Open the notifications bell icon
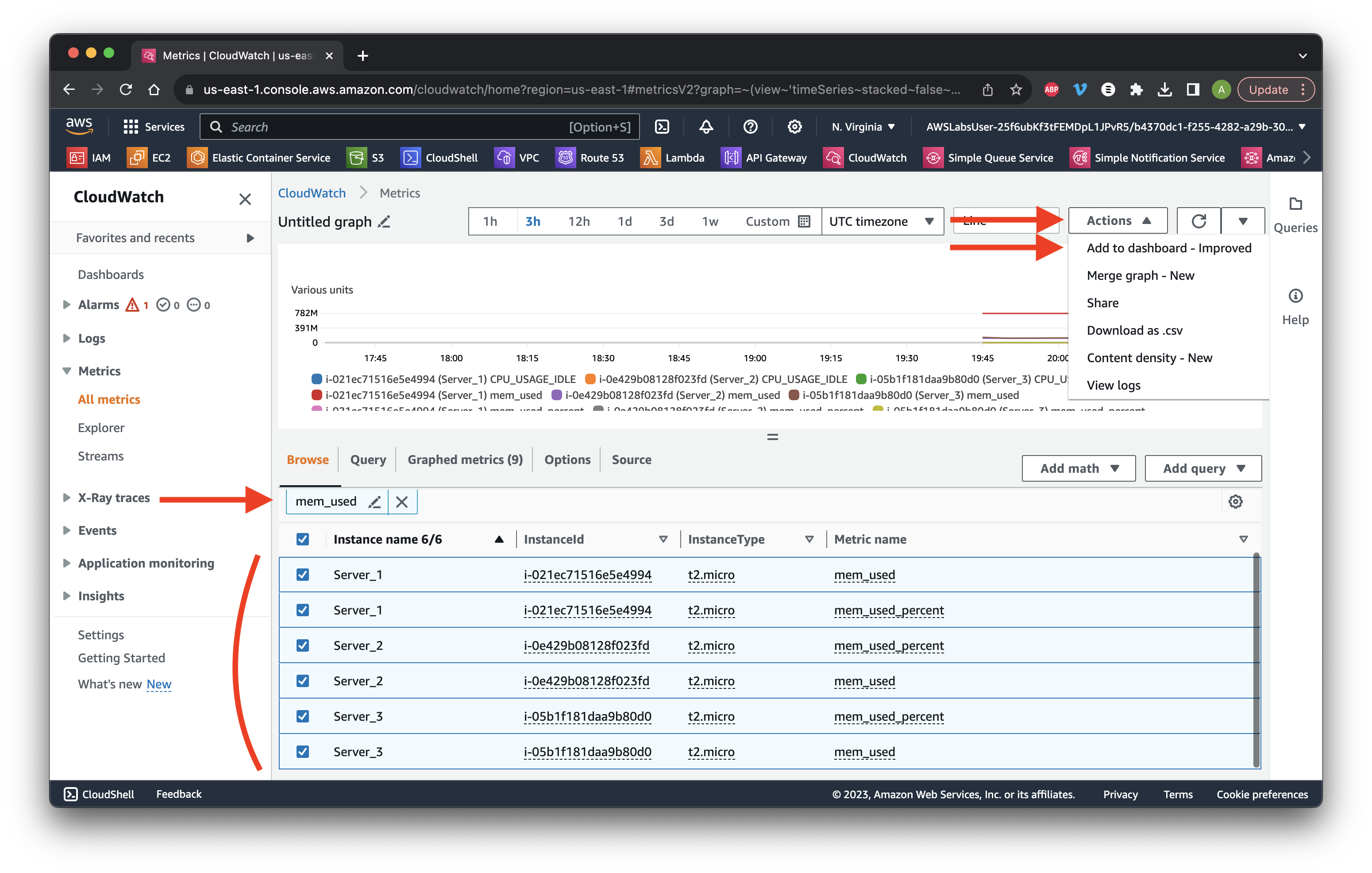This screenshot has width=1372, height=873. [x=706, y=127]
